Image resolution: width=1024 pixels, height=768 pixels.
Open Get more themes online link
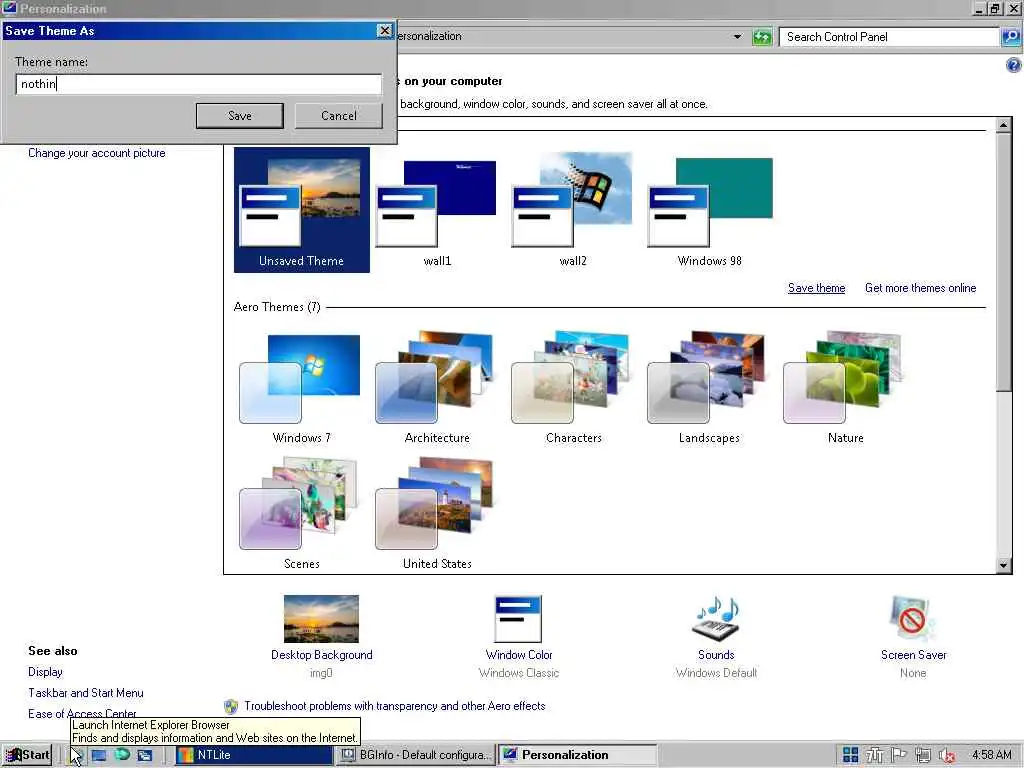[x=920, y=288]
